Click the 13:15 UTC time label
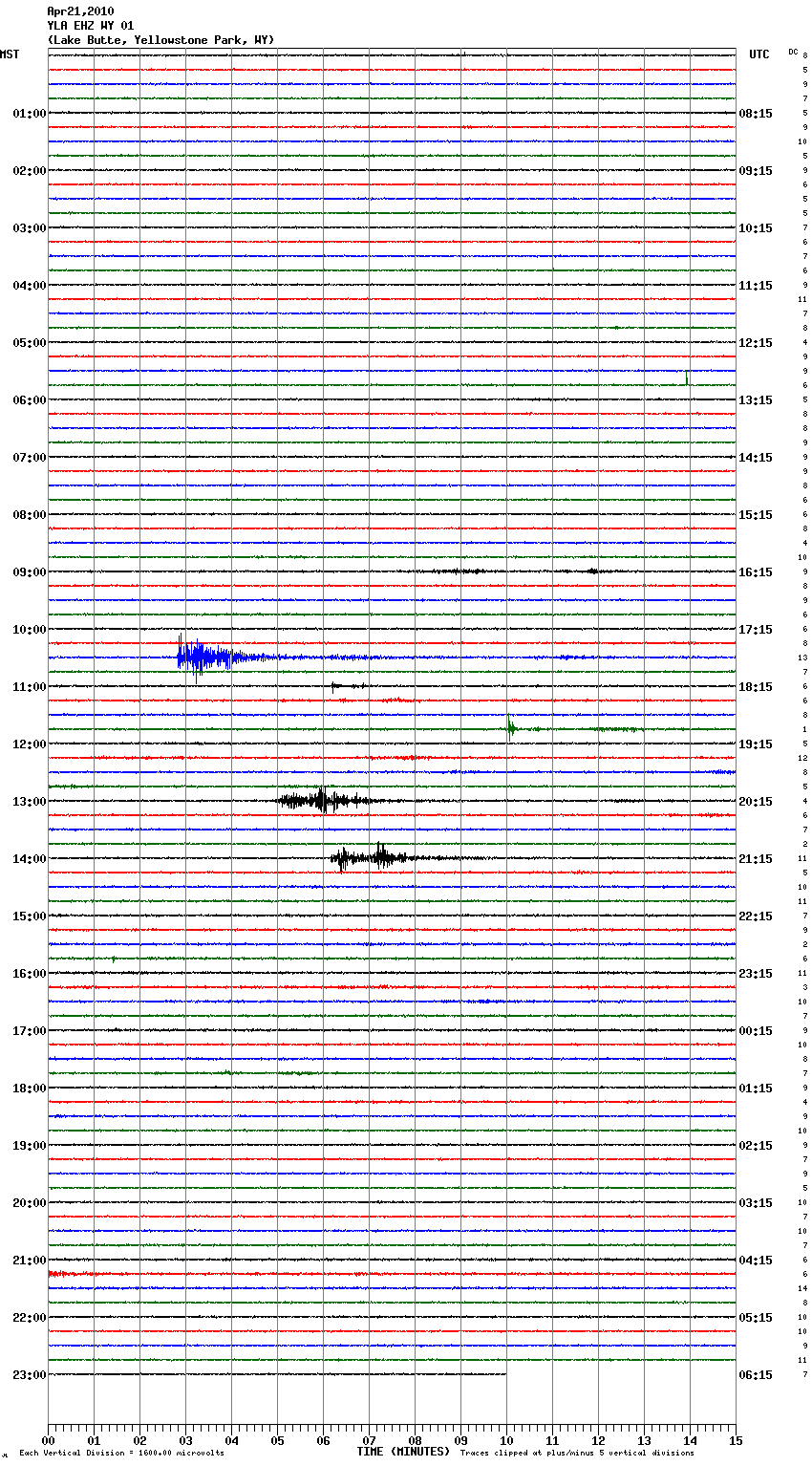The width and height of the screenshot is (812, 1466). 756,400
